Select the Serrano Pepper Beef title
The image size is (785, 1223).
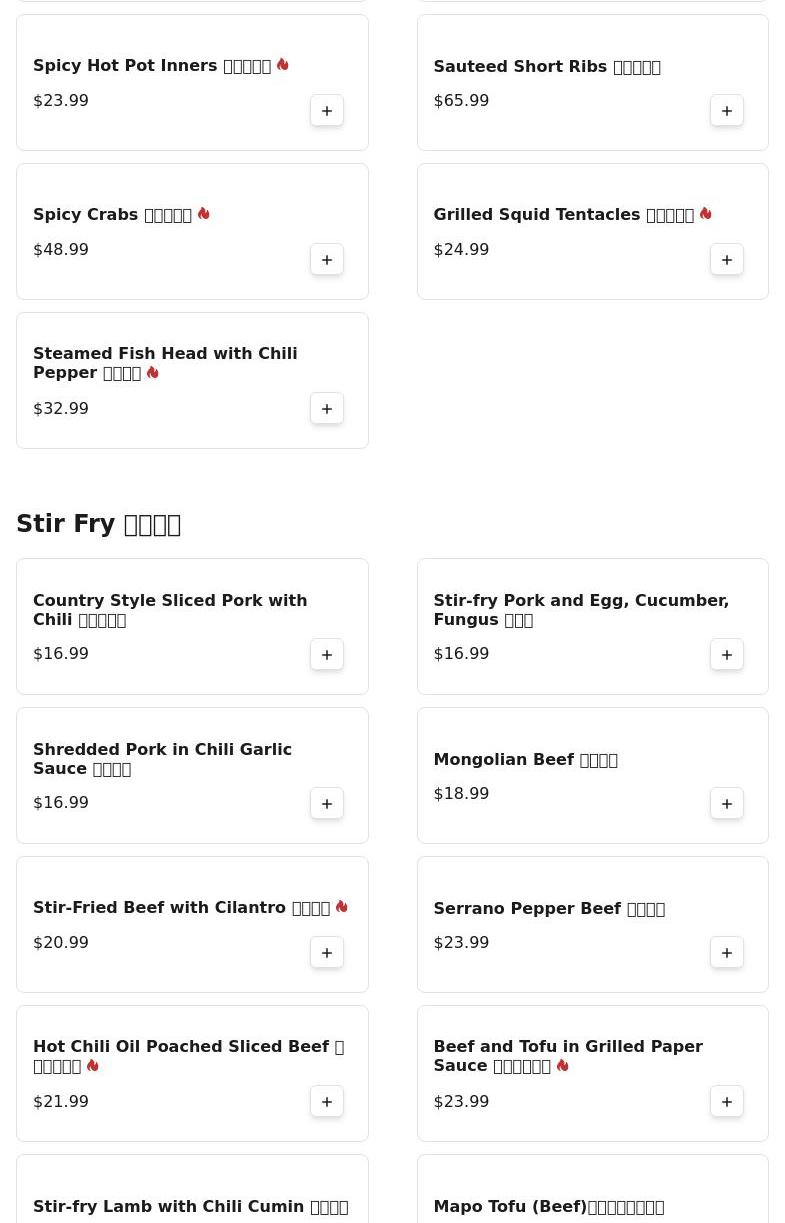(x=548, y=909)
